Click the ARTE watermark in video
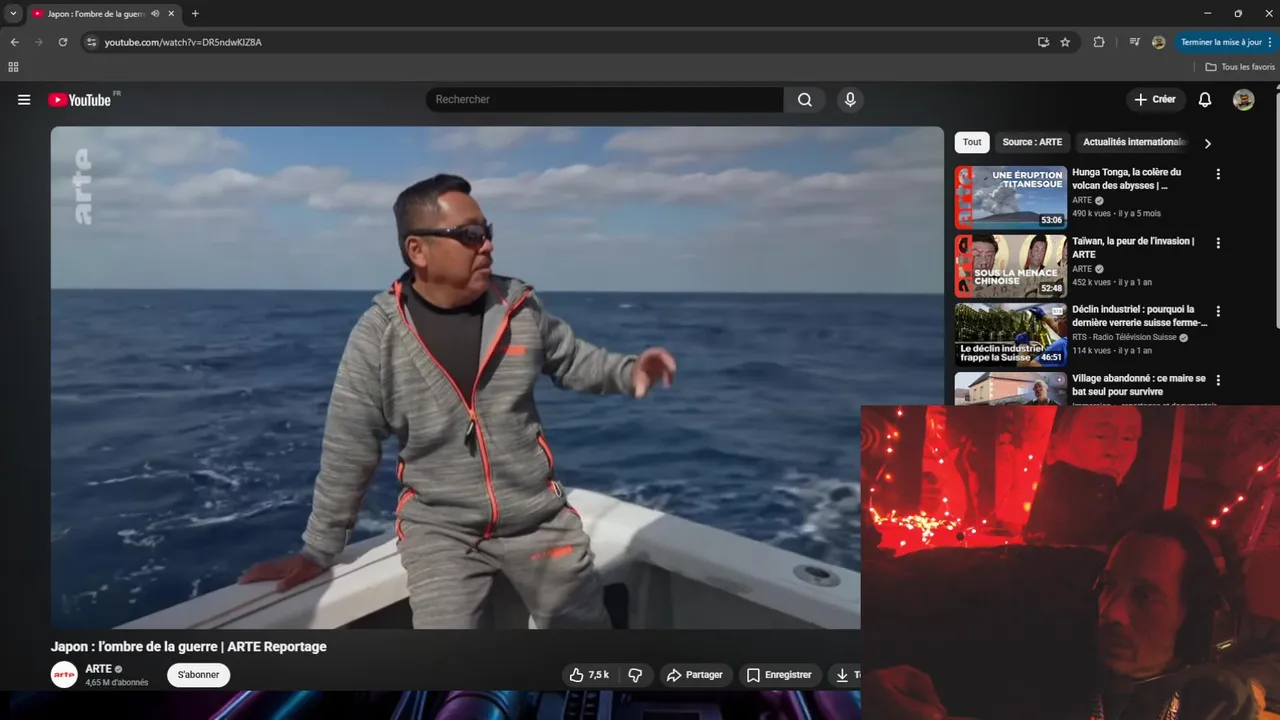 tap(83, 186)
